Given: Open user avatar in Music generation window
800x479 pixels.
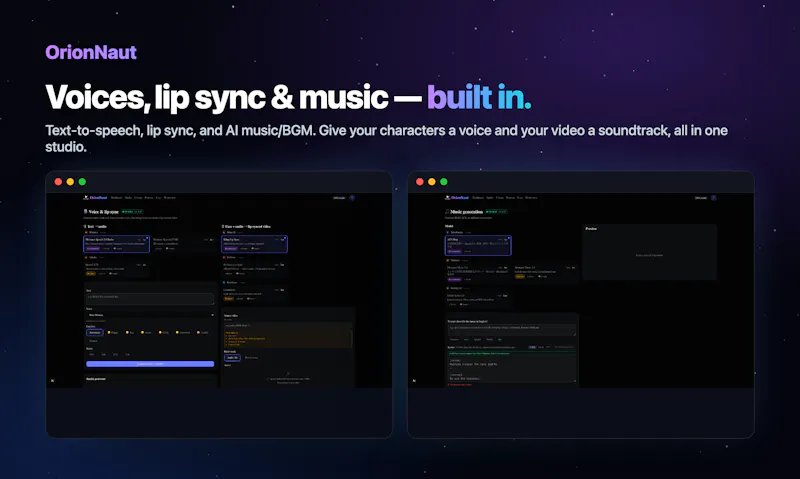Looking at the screenshot, I should click(713, 197).
